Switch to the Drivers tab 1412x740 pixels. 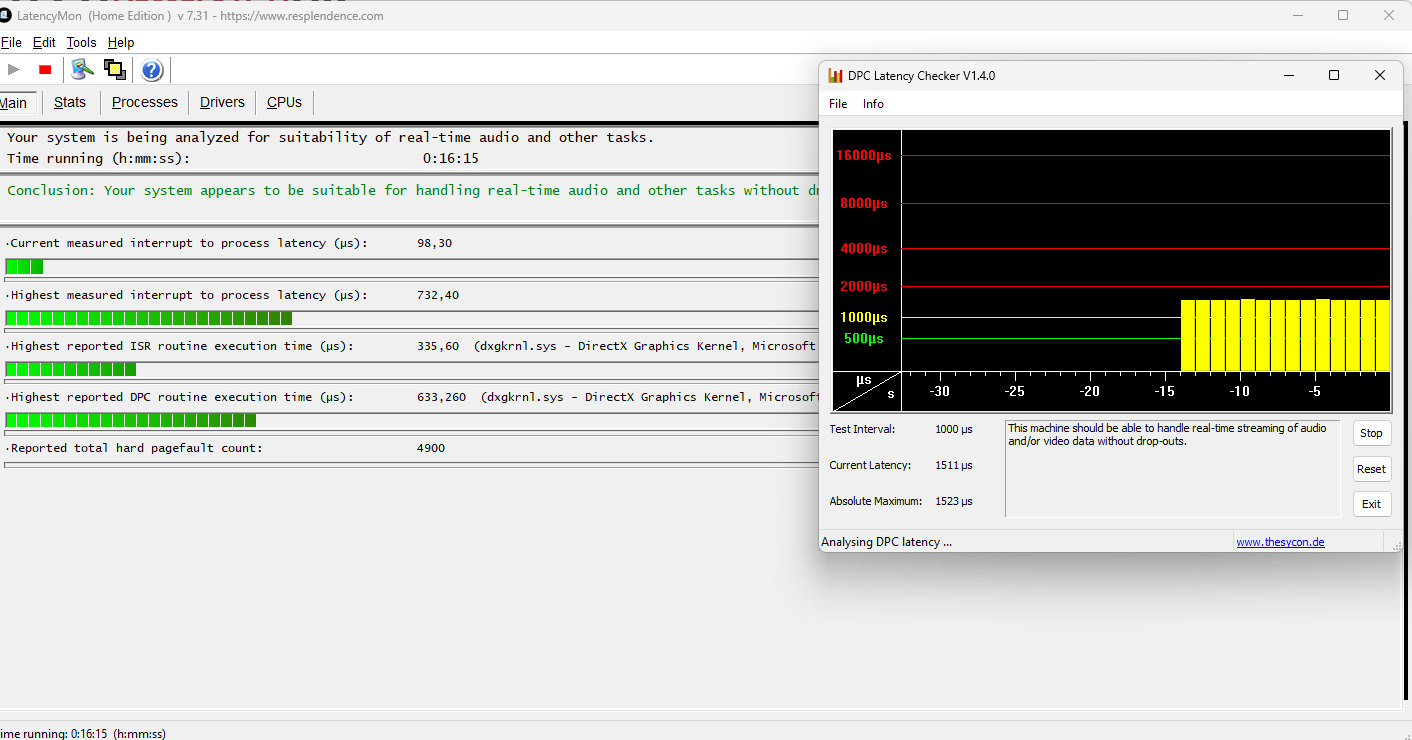pos(222,103)
